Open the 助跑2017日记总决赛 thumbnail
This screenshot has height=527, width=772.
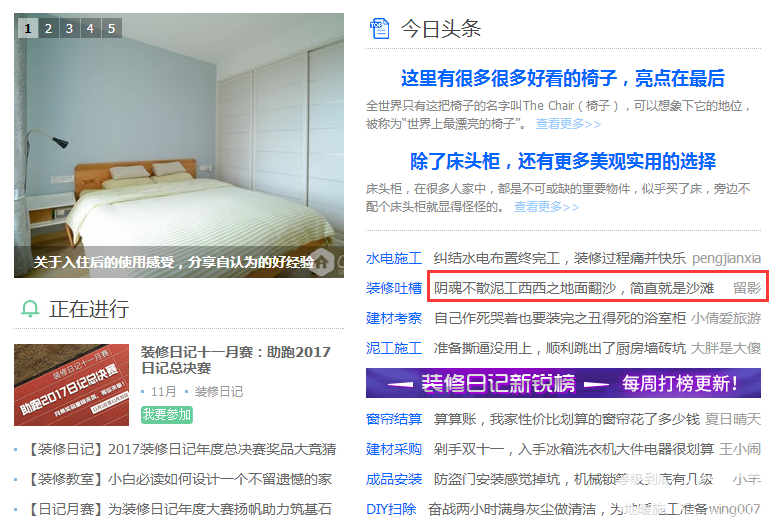pos(71,385)
